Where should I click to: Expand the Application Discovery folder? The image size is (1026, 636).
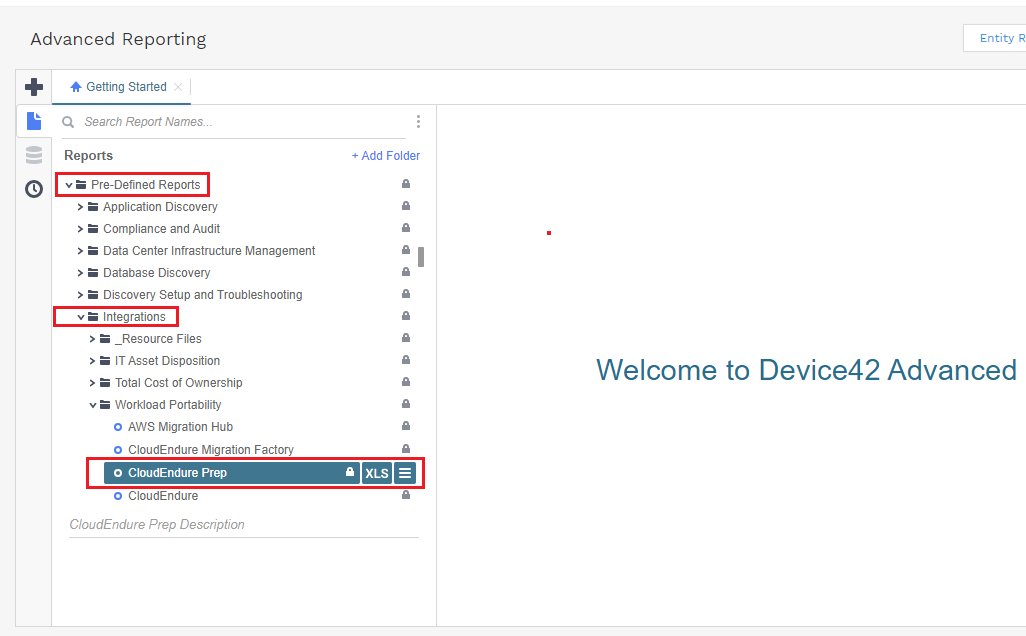[x=80, y=207]
